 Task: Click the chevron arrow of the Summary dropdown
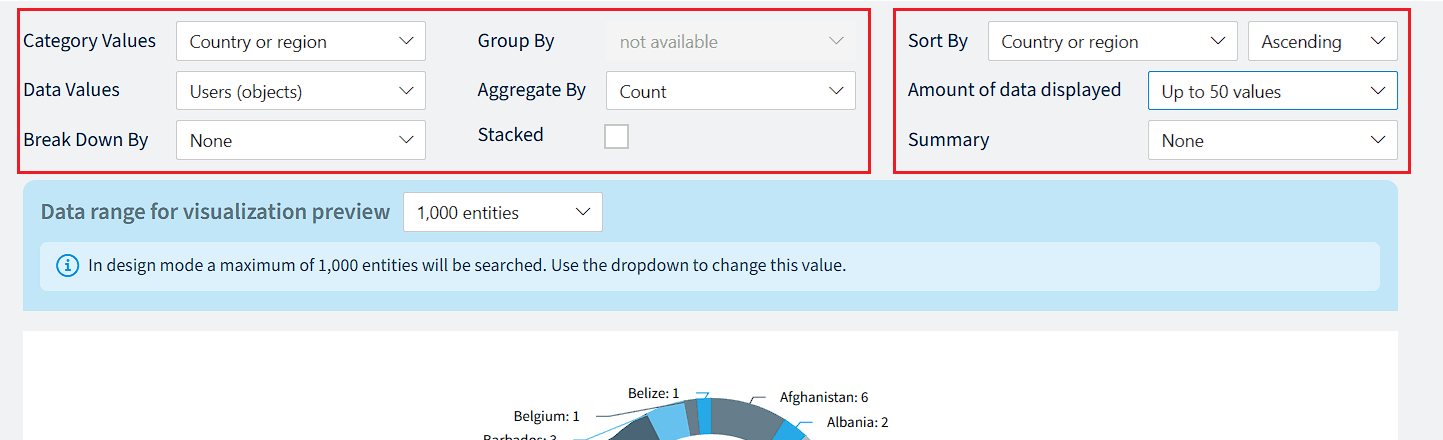coord(1378,140)
